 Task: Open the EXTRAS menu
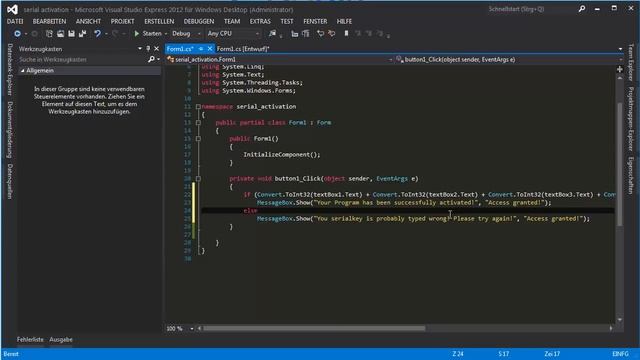(x=260, y=21)
